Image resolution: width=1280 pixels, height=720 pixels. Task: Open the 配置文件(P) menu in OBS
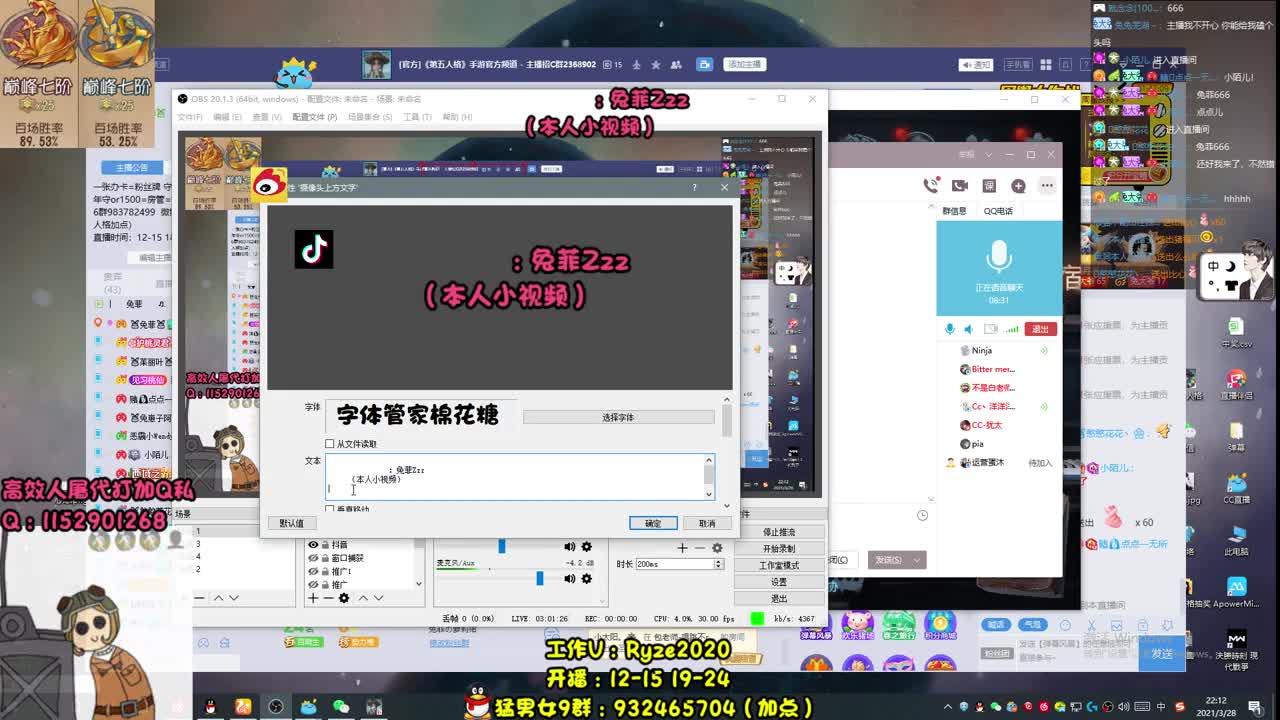tap(314, 117)
